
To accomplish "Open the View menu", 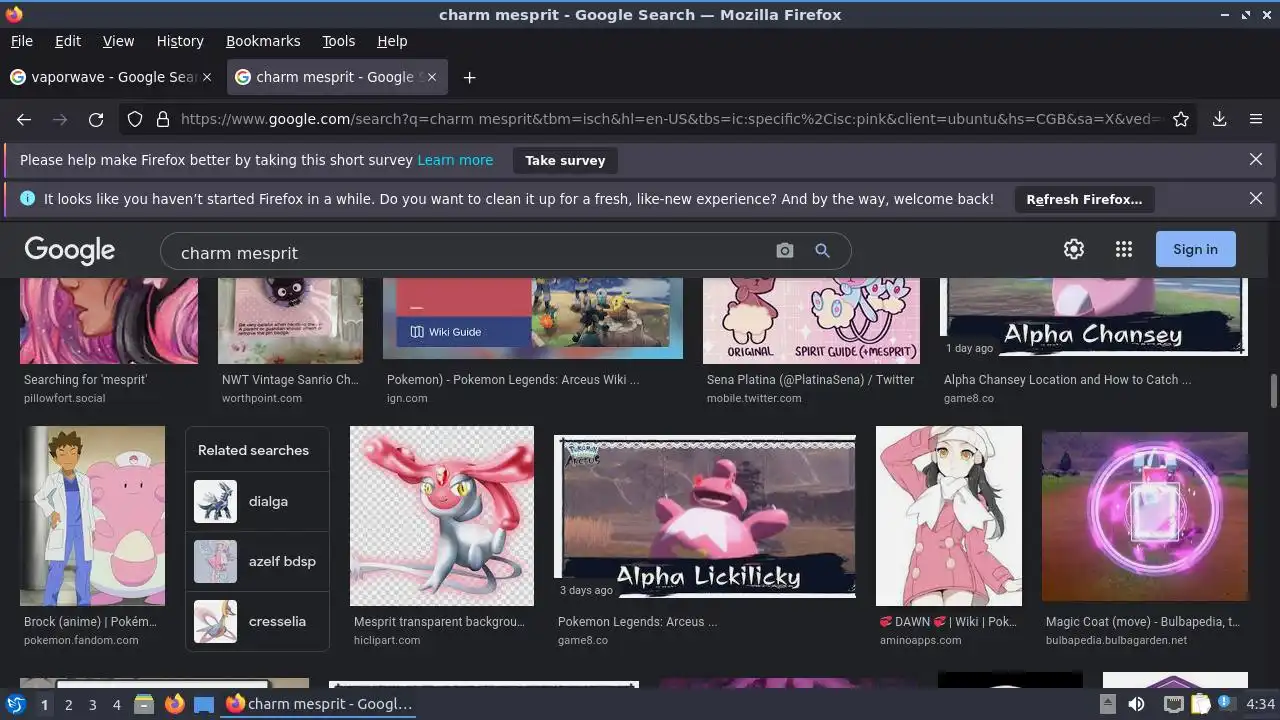I will tap(118, 41).
